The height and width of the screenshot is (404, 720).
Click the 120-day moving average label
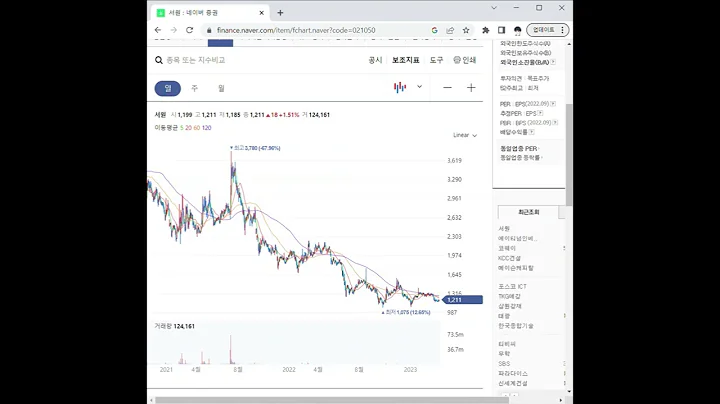(207, 128)
